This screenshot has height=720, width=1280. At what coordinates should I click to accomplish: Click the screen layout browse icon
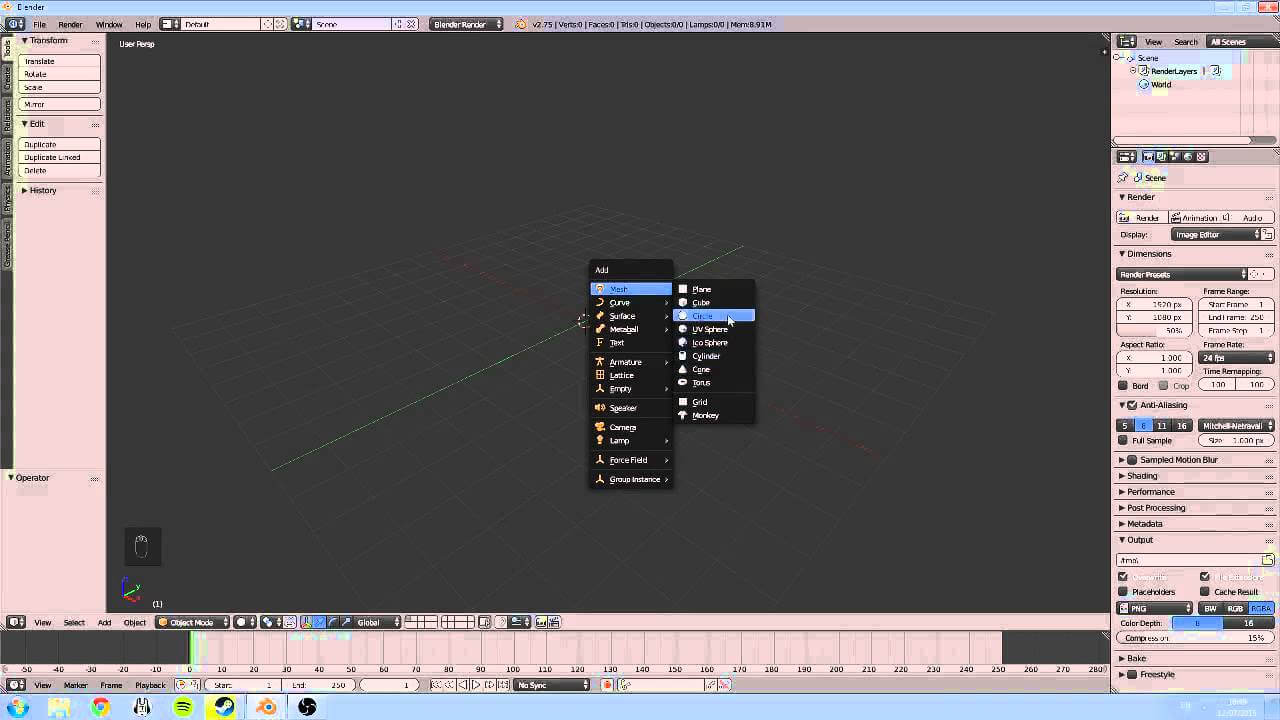pos(168,23)
